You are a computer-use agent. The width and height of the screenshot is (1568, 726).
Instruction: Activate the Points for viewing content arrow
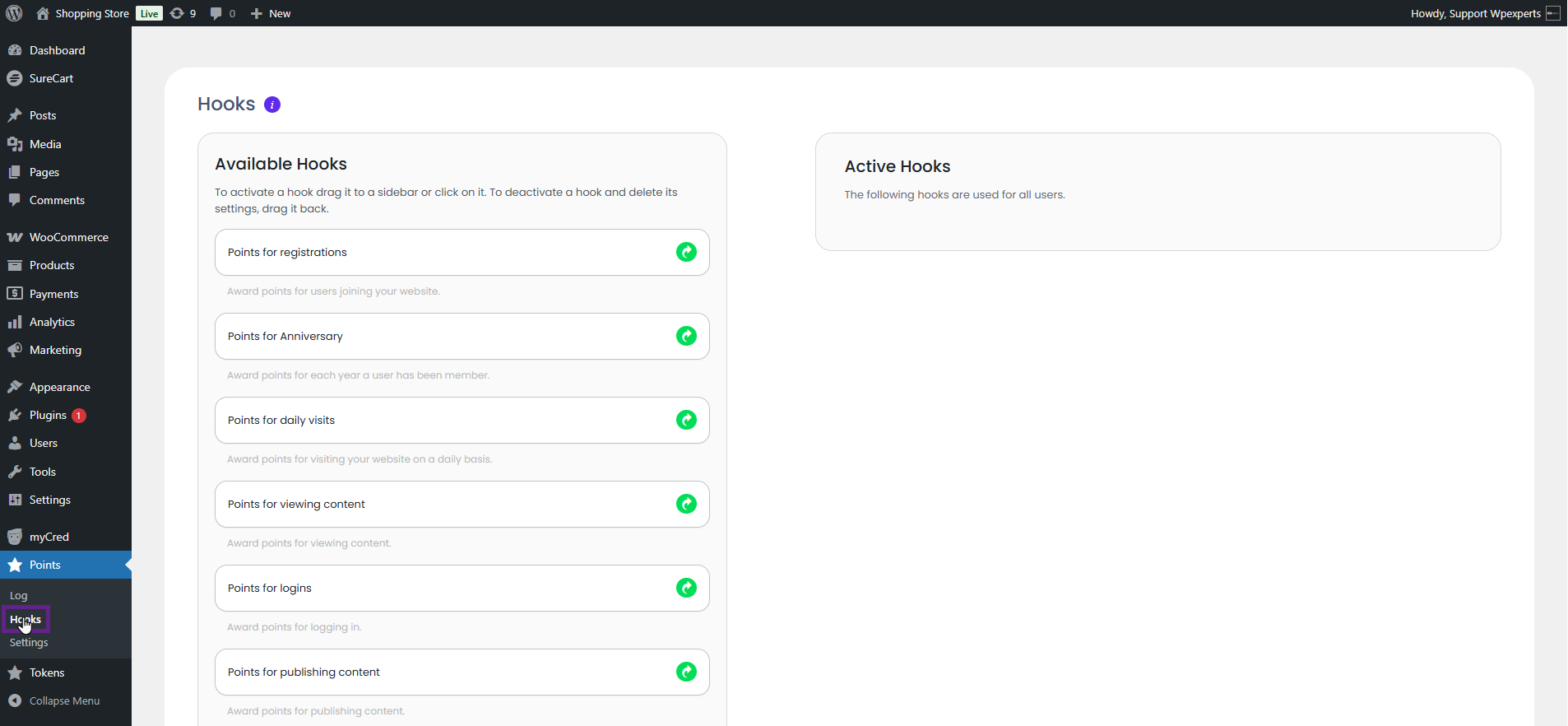pyautogui.click(x=686, y=504)
